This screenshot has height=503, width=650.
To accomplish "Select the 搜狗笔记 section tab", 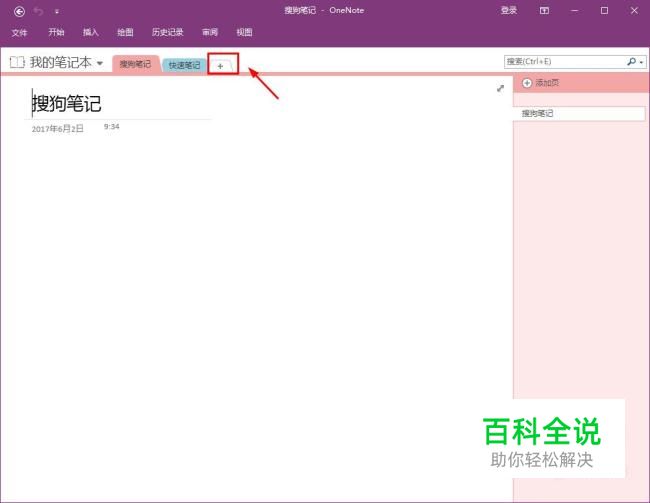I will click(136, 64).
